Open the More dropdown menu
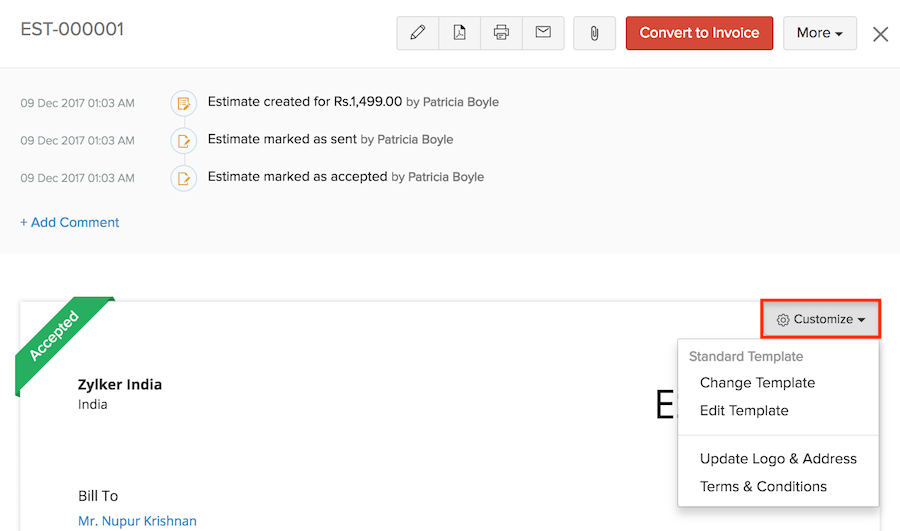 click(x=819, y=33)
